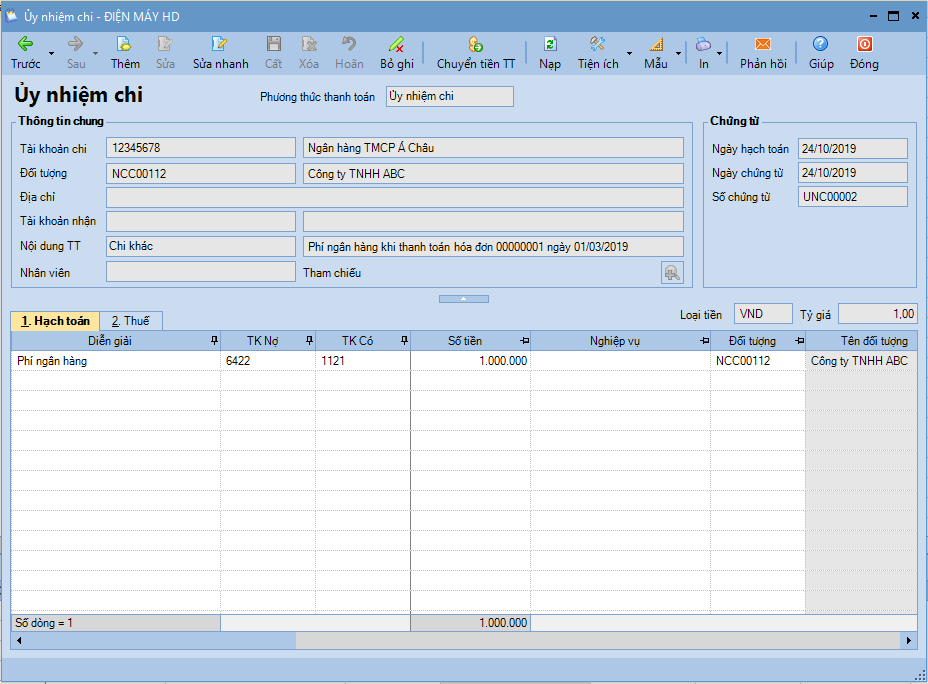Print the voucher with In icon
The height and width of the screenshot is (684, 928).
(703, 44)
